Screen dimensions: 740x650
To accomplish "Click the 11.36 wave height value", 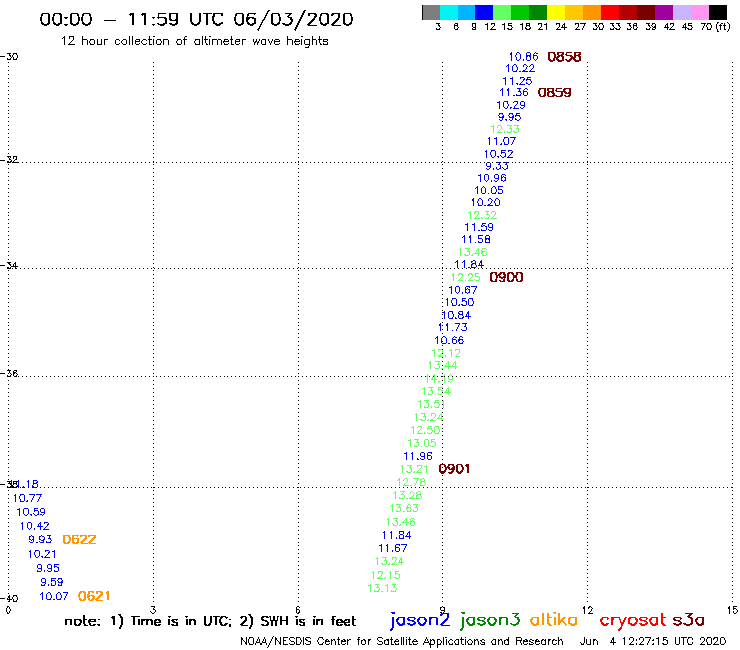I will (x=514, y=93).
